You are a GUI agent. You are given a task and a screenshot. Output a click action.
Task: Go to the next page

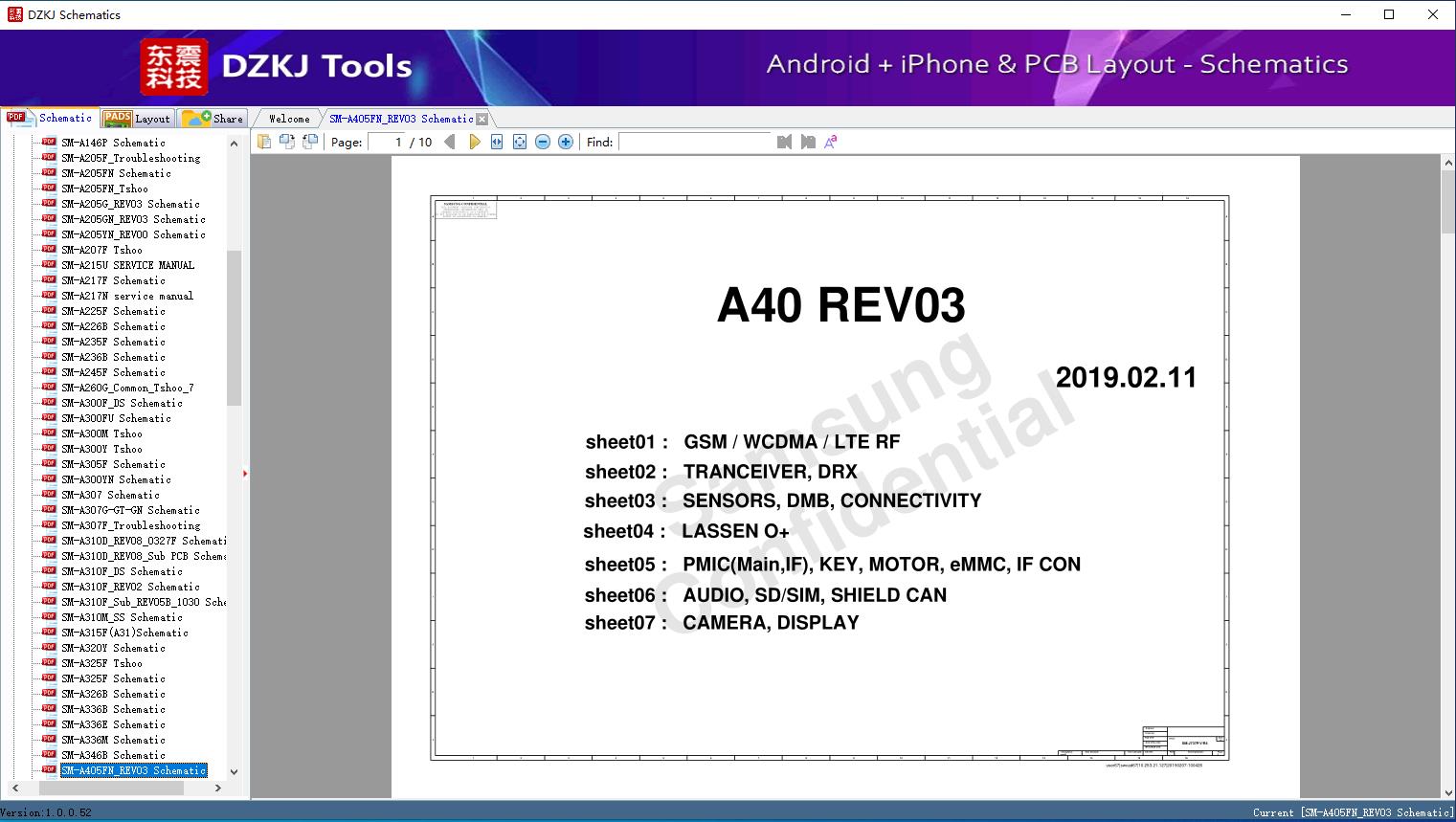474,142
